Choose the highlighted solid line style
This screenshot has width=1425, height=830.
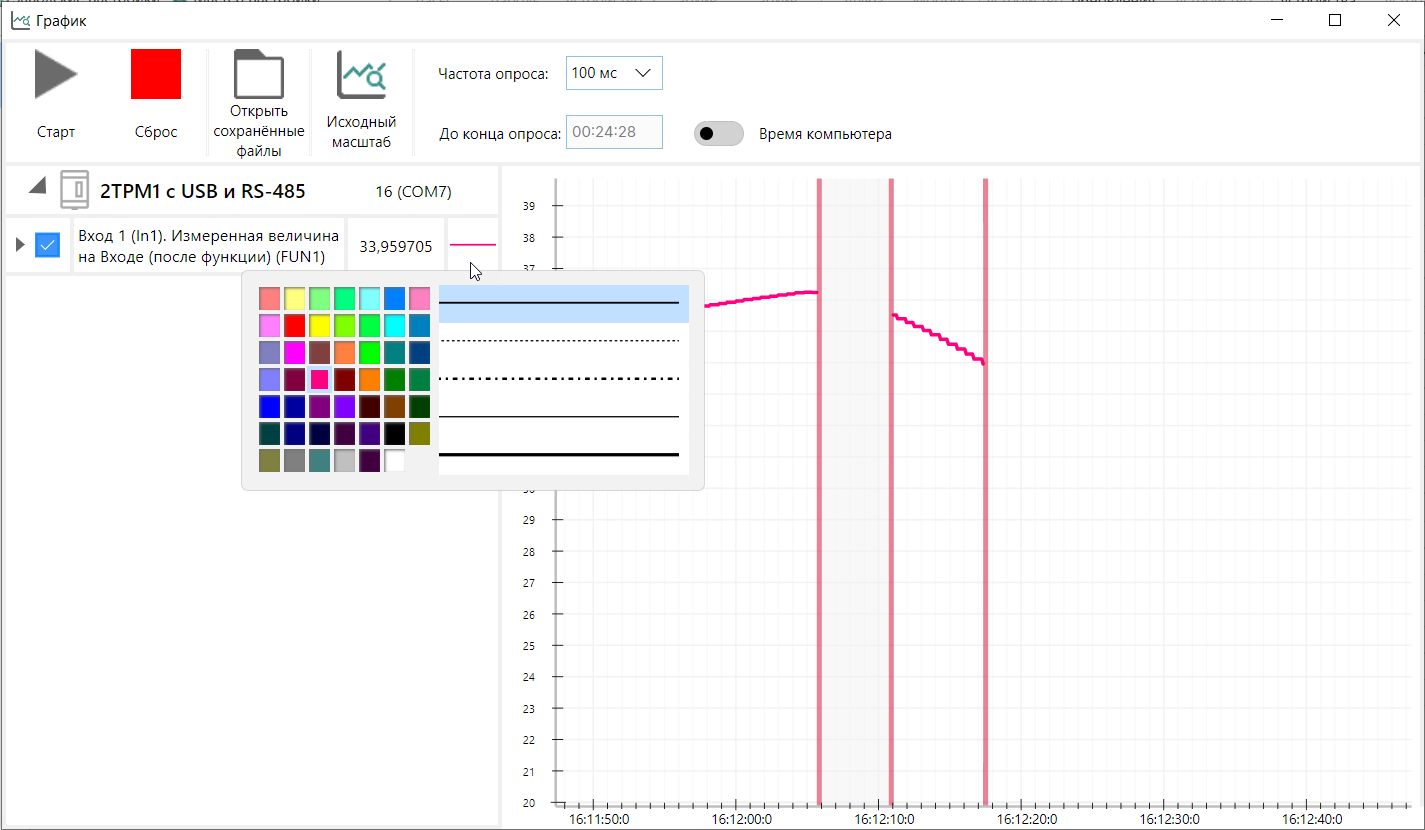point(564,304)
